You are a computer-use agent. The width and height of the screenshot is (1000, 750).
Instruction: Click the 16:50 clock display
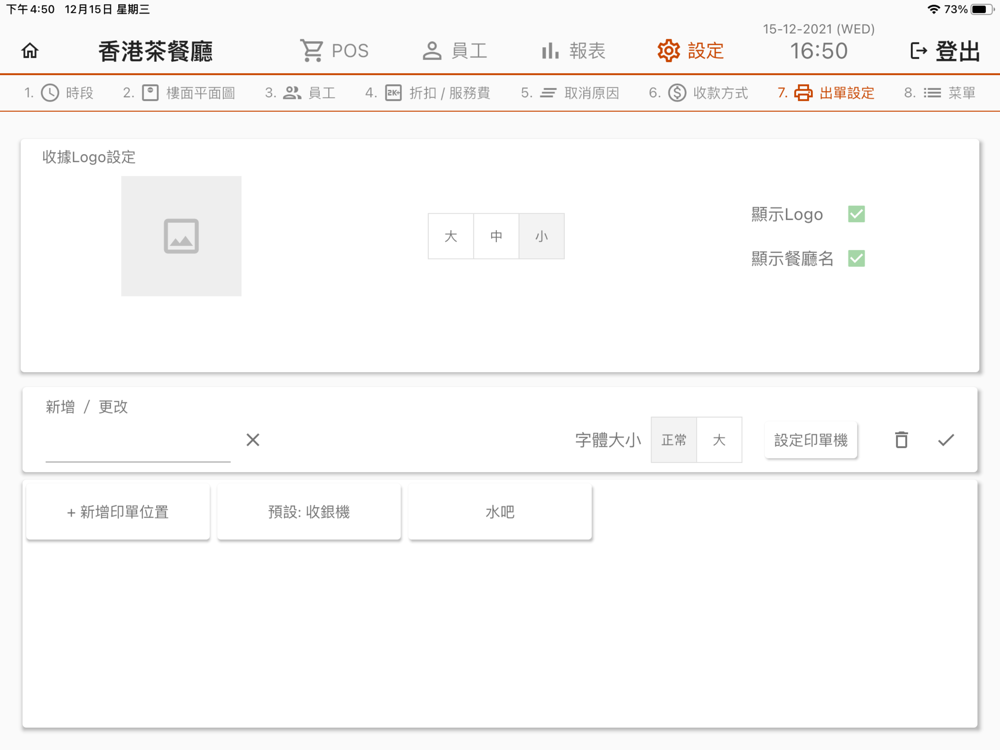point(819,51)
